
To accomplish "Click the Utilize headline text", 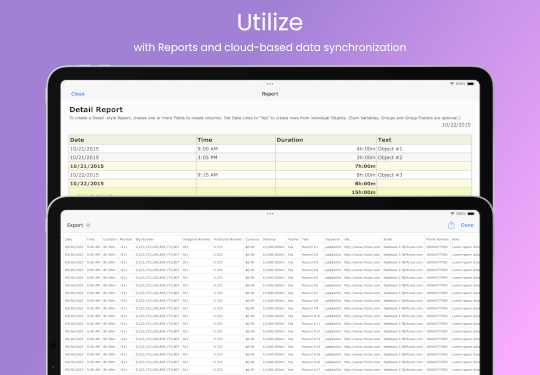I will [270, 22].
